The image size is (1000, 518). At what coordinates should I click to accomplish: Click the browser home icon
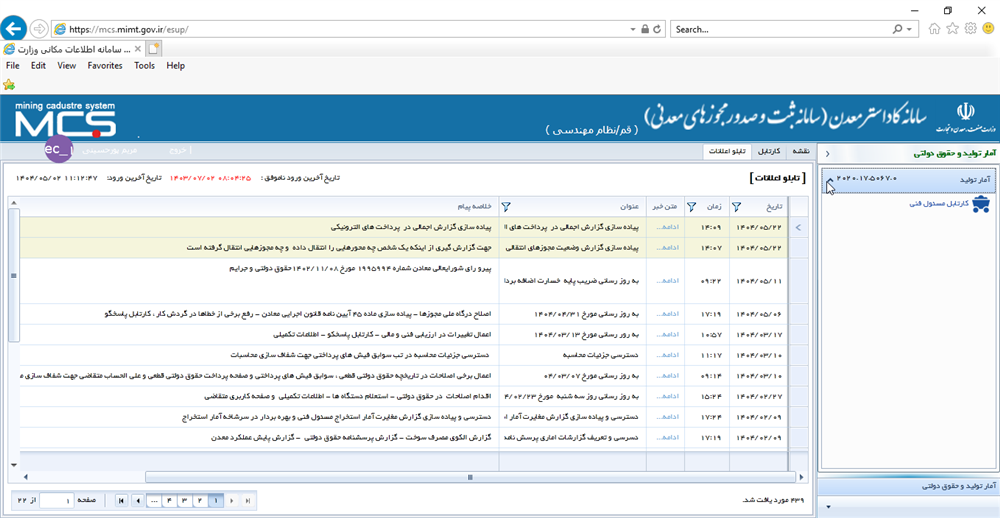click(934, 29)
